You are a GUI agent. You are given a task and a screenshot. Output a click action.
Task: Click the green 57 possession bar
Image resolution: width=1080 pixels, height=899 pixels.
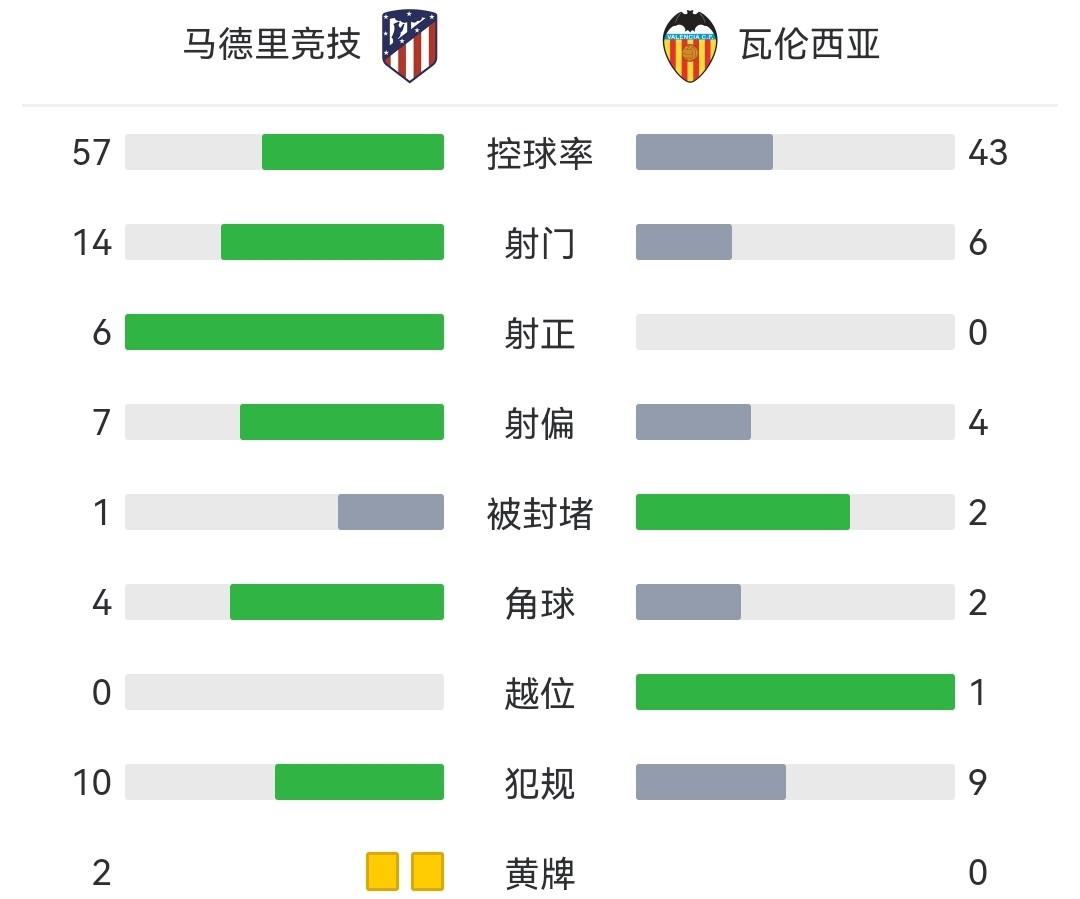point(353,152)
